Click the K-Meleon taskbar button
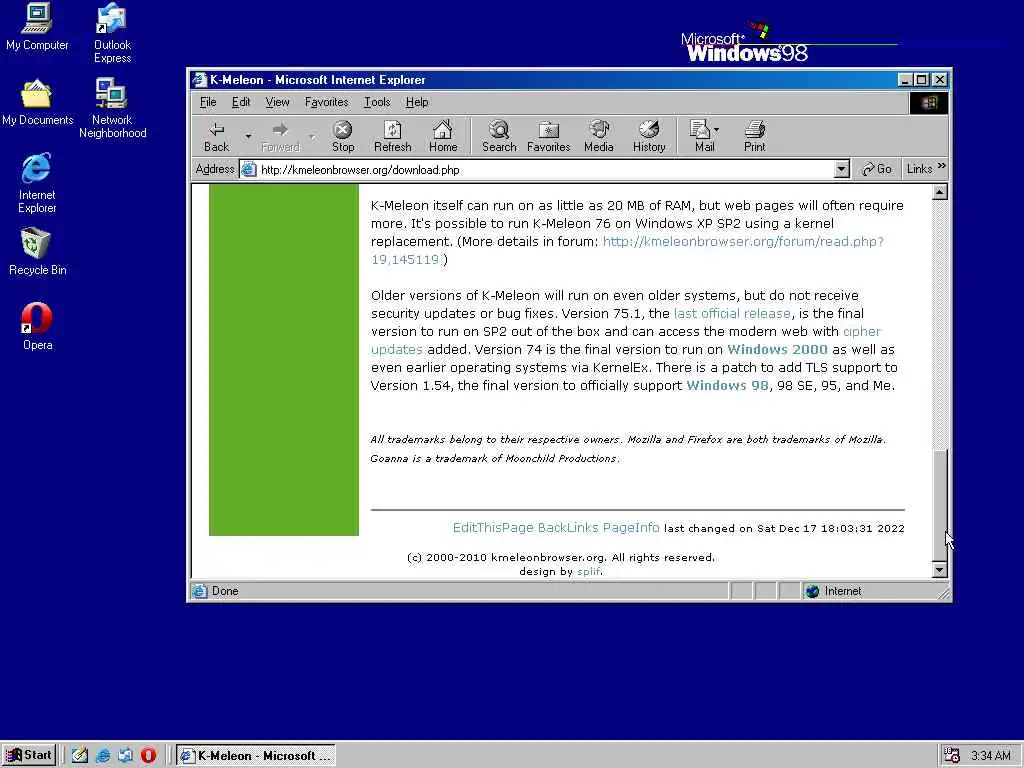 pyautogui.click(x=256, y=756)
